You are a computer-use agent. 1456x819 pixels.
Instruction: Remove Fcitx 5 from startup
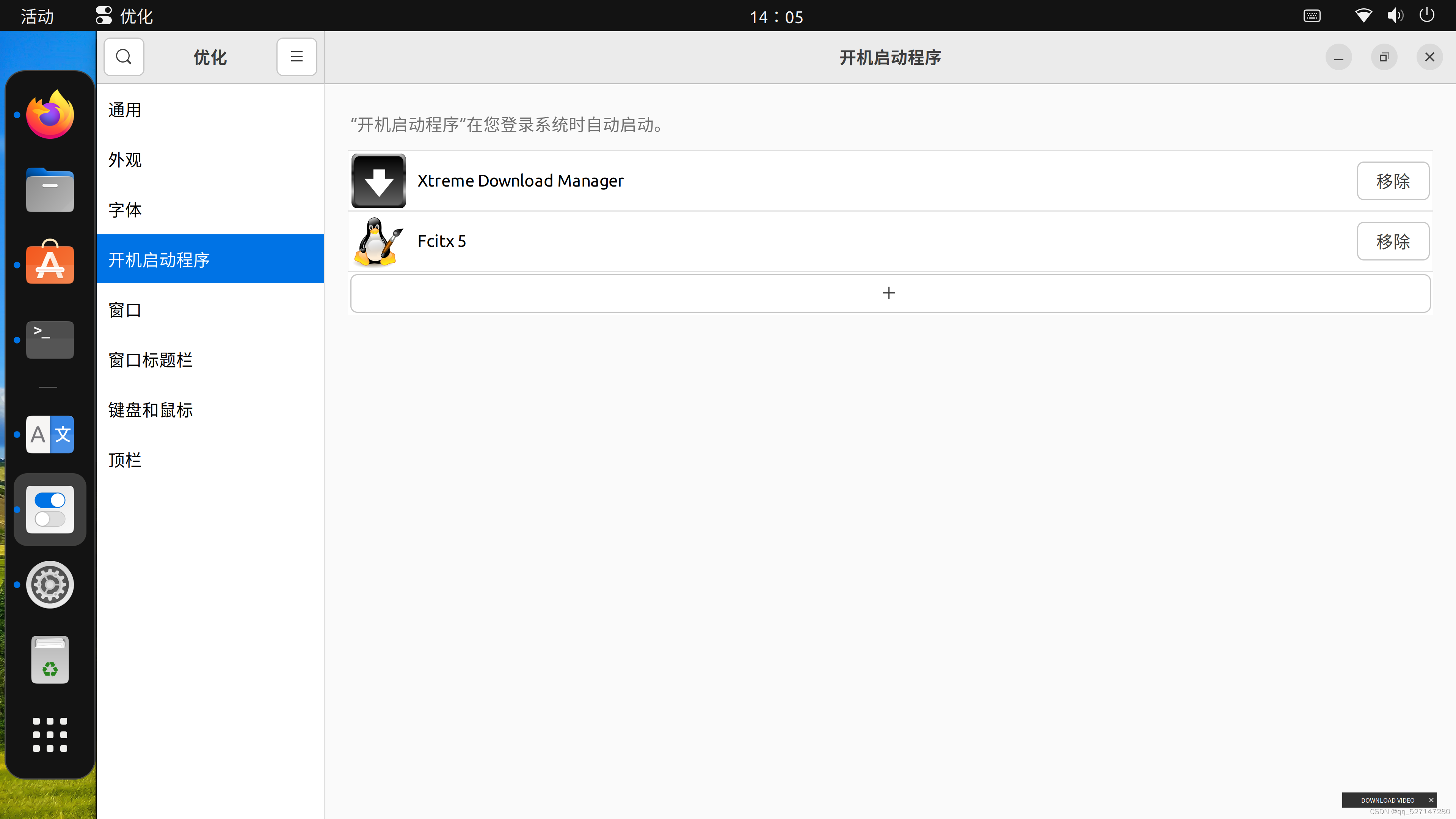[x=1393, y=242]
